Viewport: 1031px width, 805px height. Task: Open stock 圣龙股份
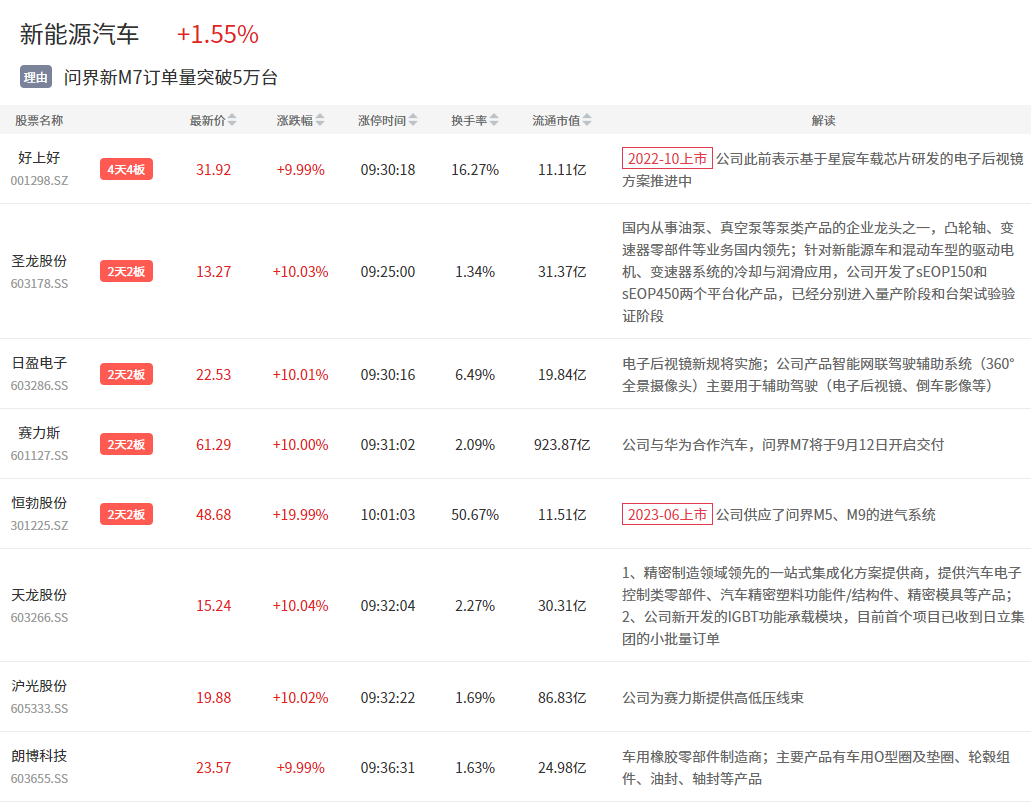[39, 260]
